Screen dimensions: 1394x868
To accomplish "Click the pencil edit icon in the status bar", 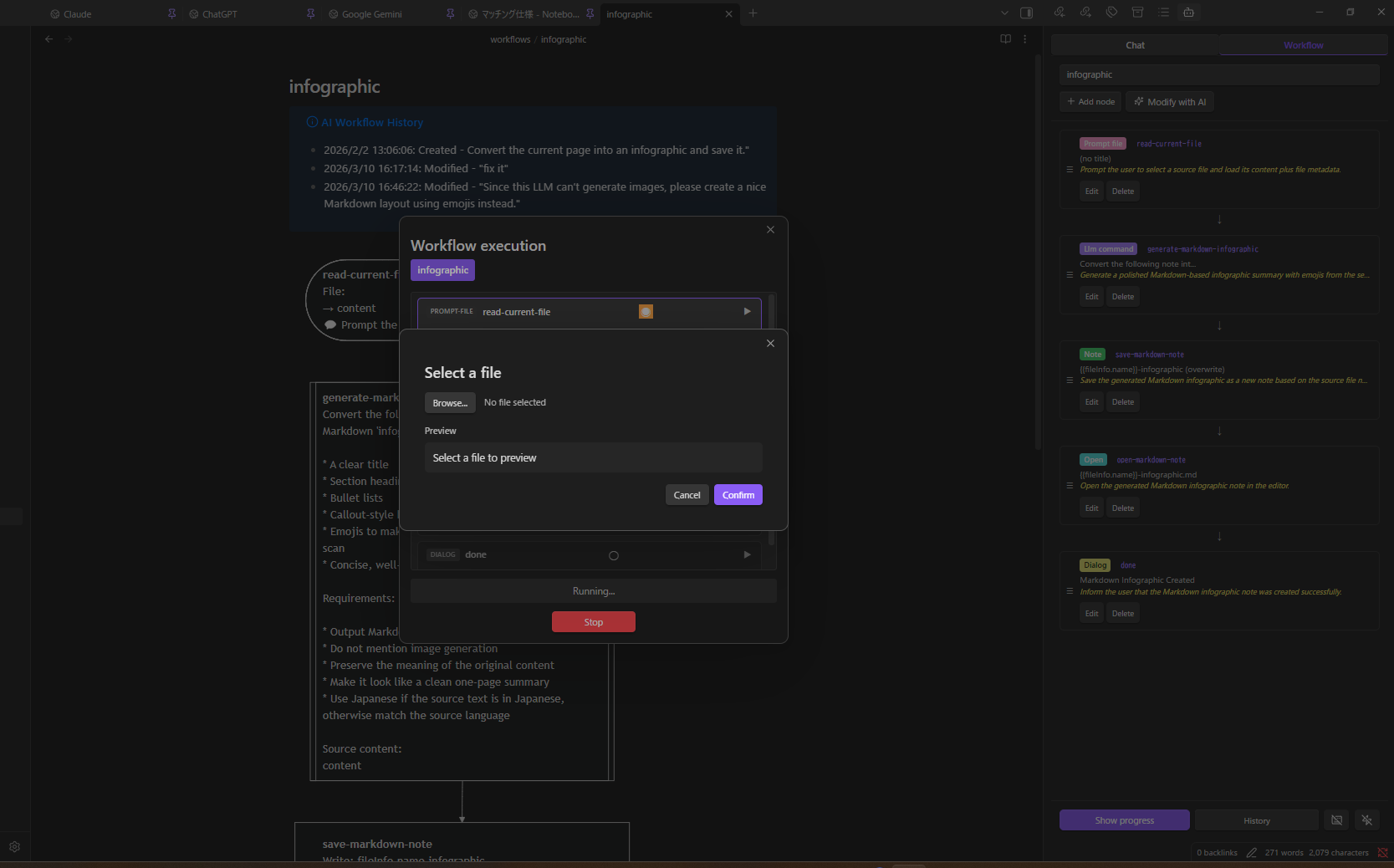I will [x=1252, y=852].
